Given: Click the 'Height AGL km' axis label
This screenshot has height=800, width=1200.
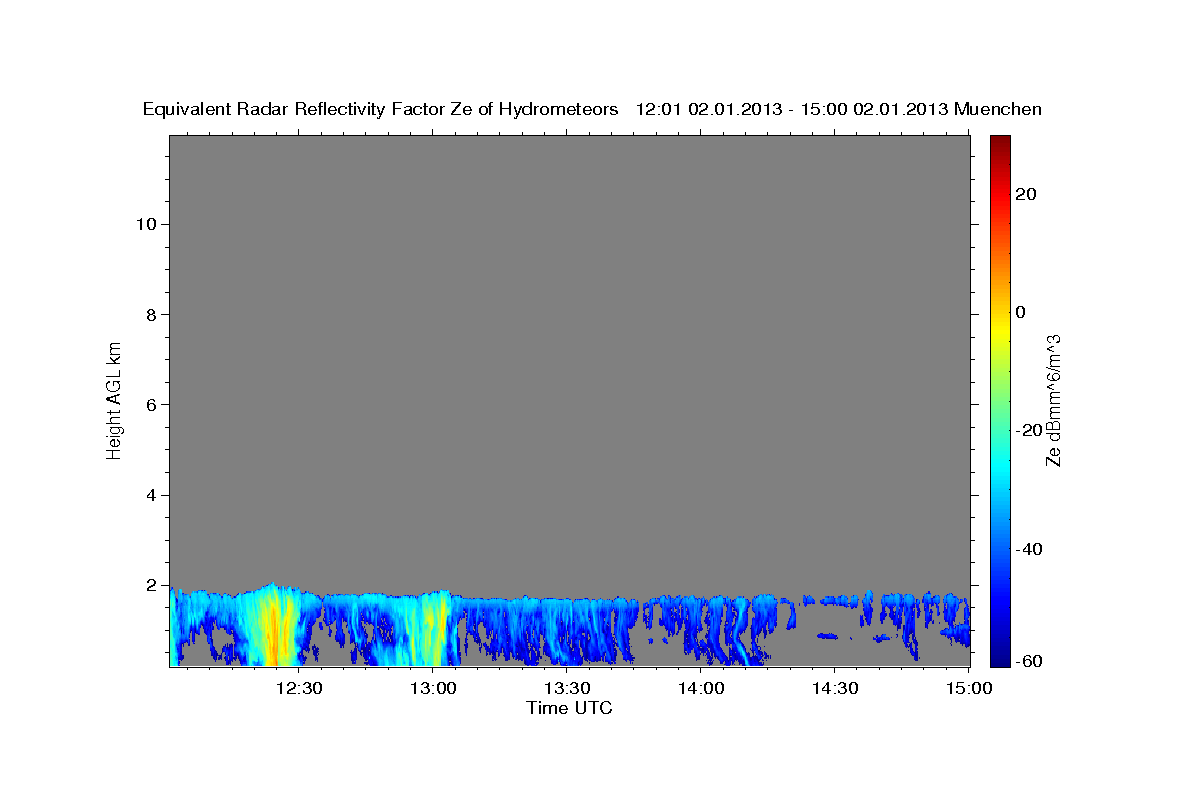Looking at the screenshot, I should coord(115,399).
